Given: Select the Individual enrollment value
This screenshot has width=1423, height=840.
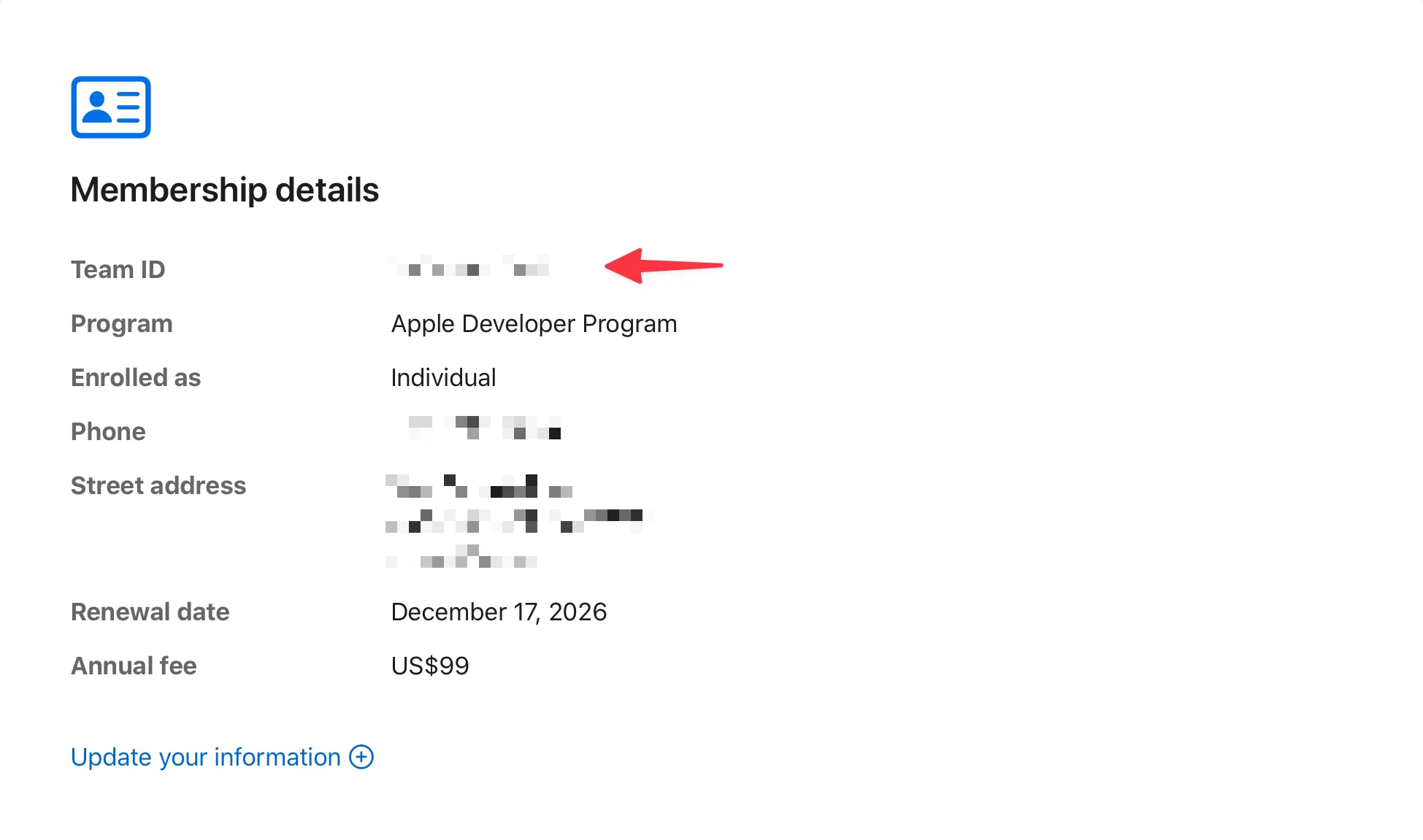Looking at the screenshot, I should click(x=443, y=377).
